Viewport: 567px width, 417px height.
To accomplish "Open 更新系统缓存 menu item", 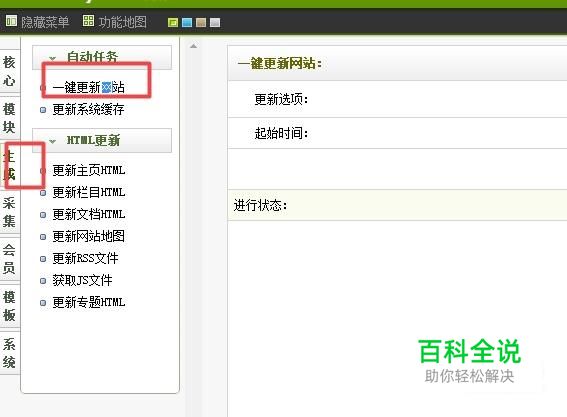I will tap(88, 110).
